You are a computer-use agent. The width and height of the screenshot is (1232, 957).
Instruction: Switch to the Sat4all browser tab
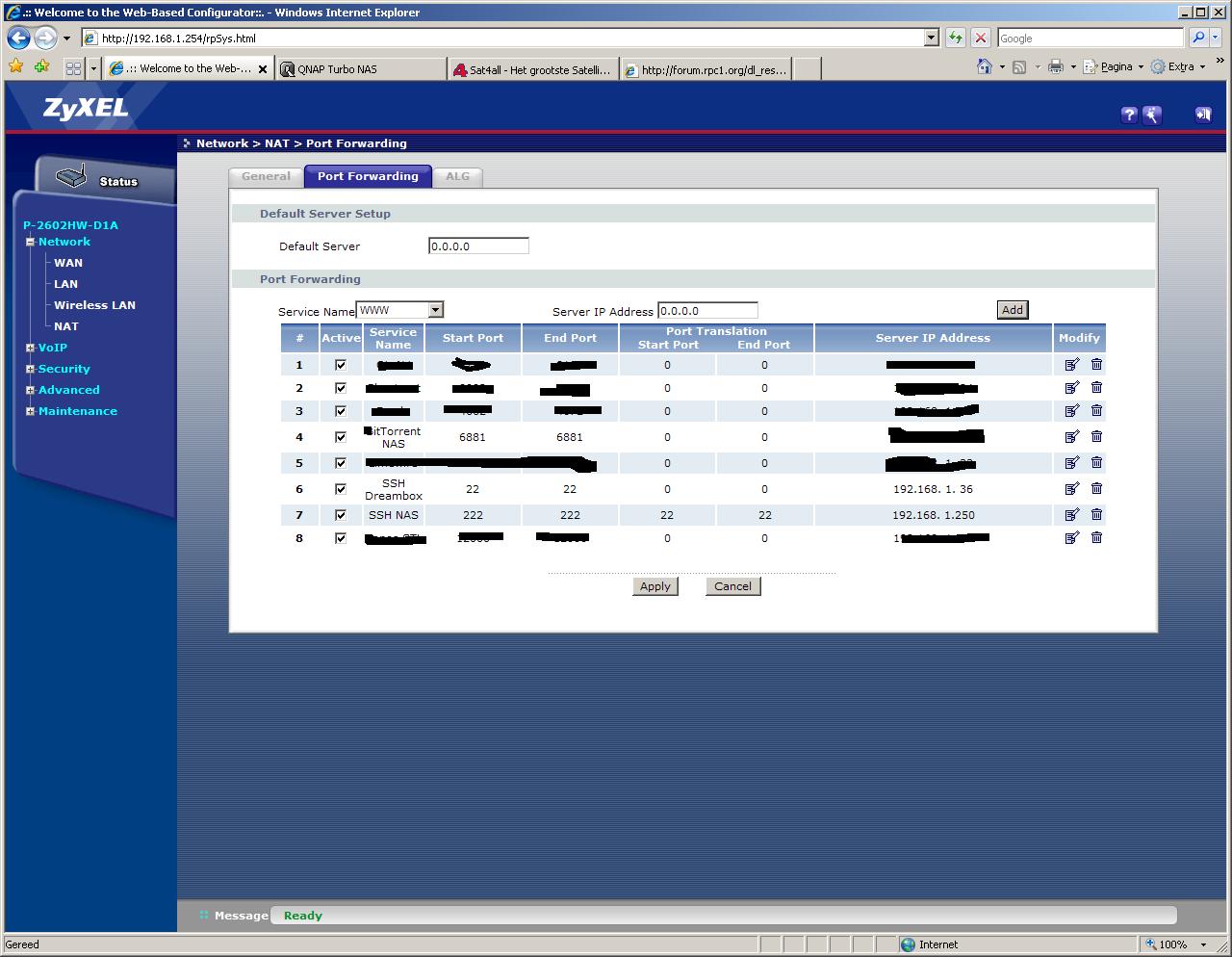pyautogui.click(x=533, y=69)
